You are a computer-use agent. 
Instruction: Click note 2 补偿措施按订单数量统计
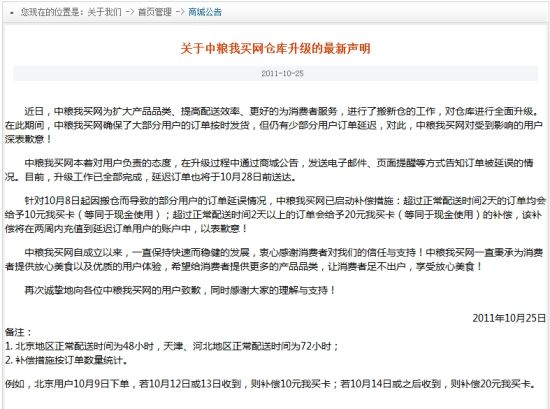click(x=66, y=360)
